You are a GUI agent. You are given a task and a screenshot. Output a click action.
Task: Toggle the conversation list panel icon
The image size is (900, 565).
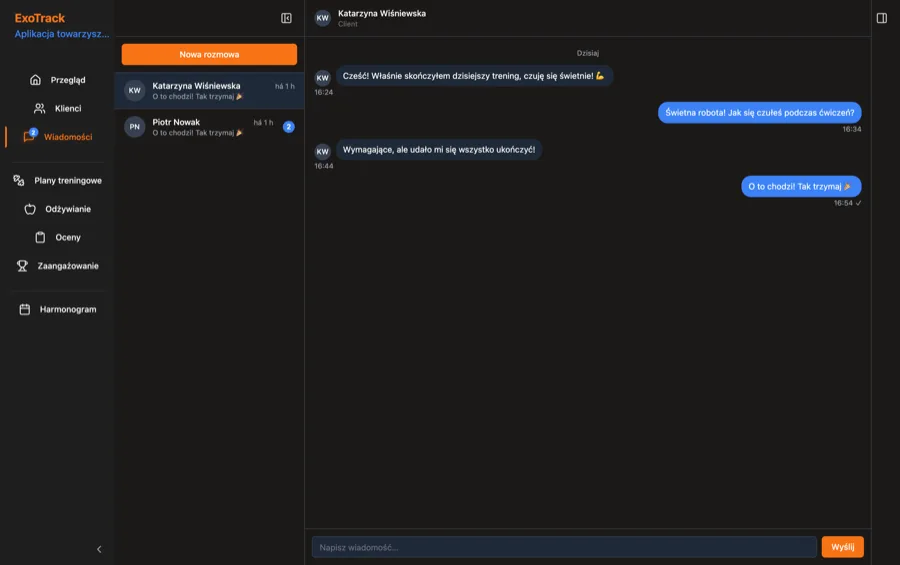[x=286, y=18]
